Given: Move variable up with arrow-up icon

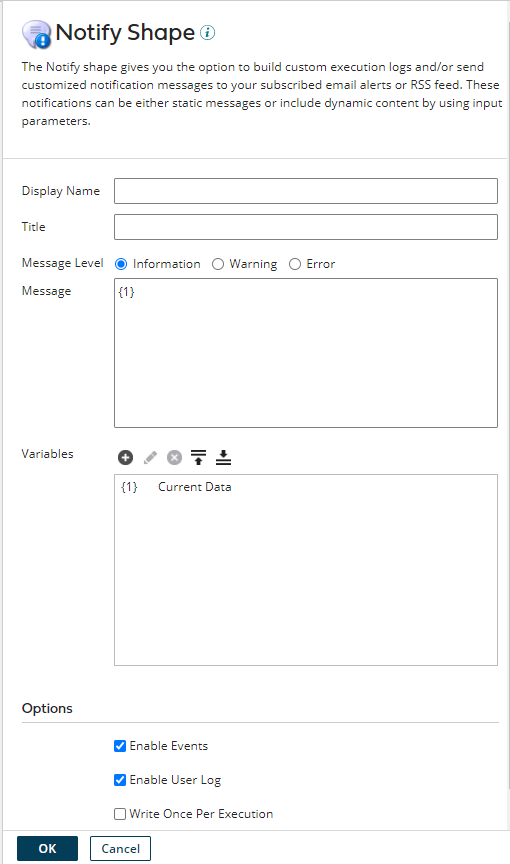Looking at the screenshot, I should coord(198,457).
